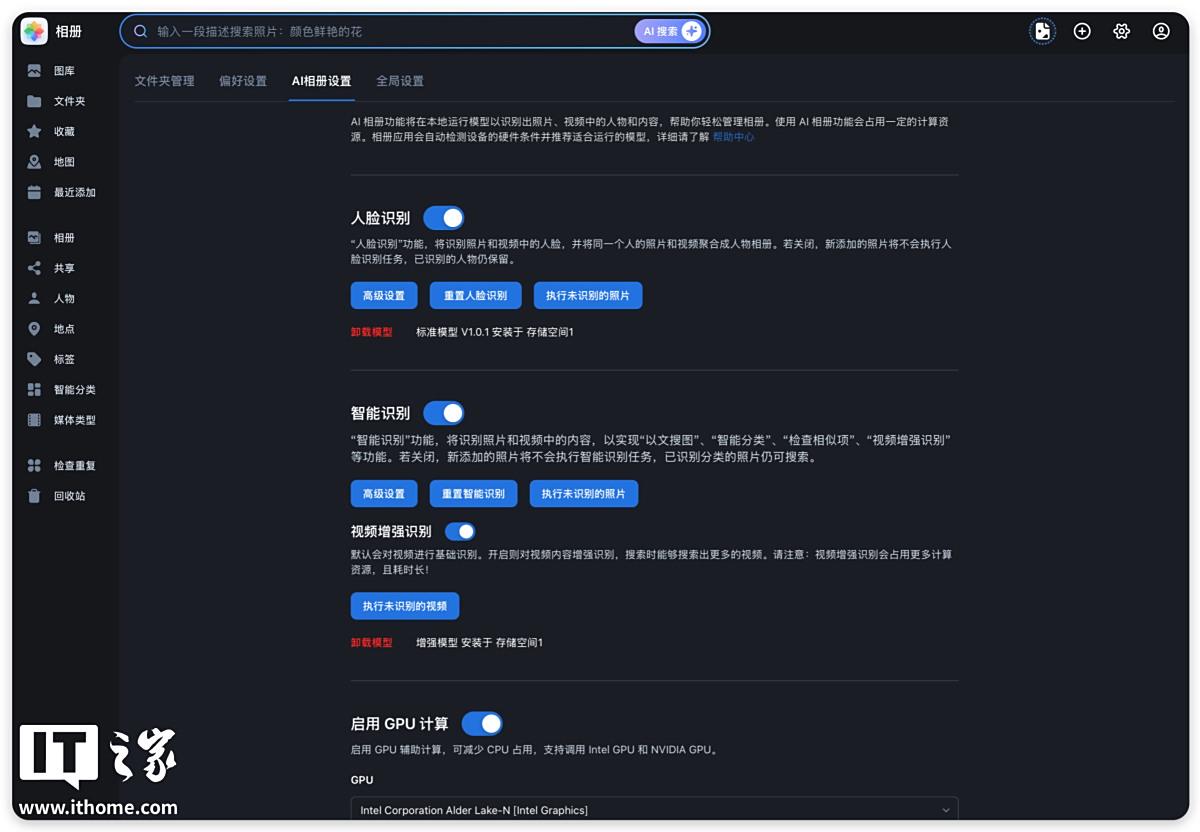
Task: Open the Tags (标签) sidebar icon
Action: pos(34,359)
